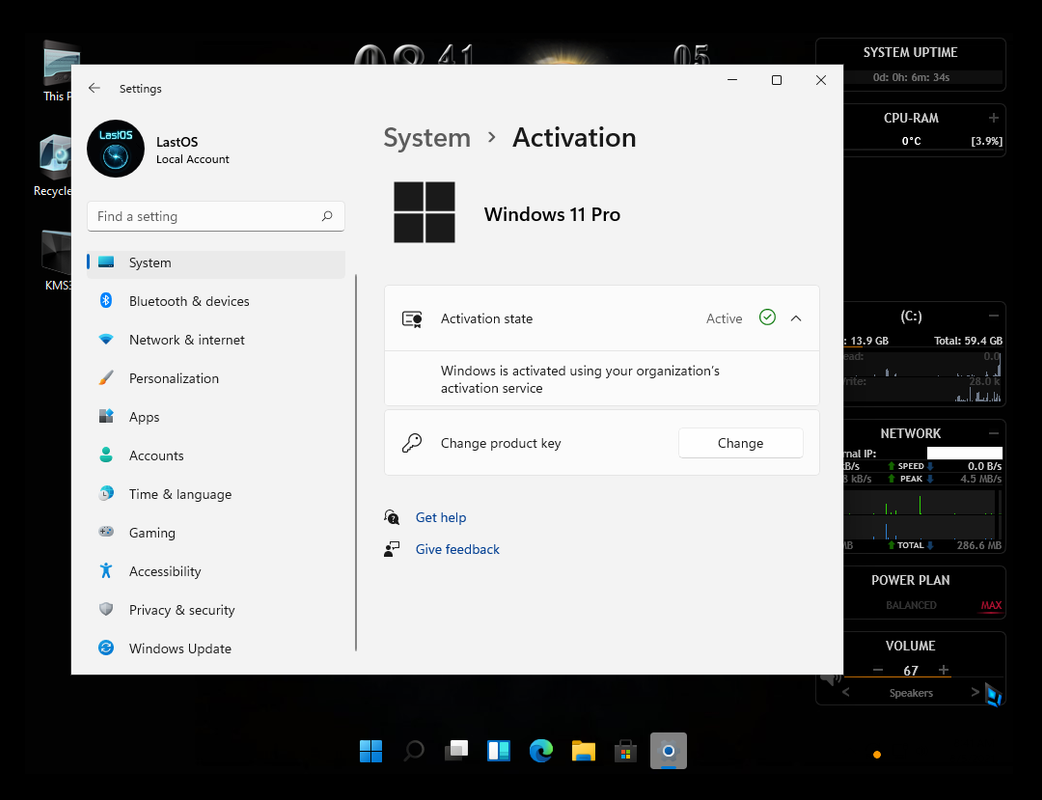Collapse the Activation state section
The image size is (1042, 800).
click(796, 318)
